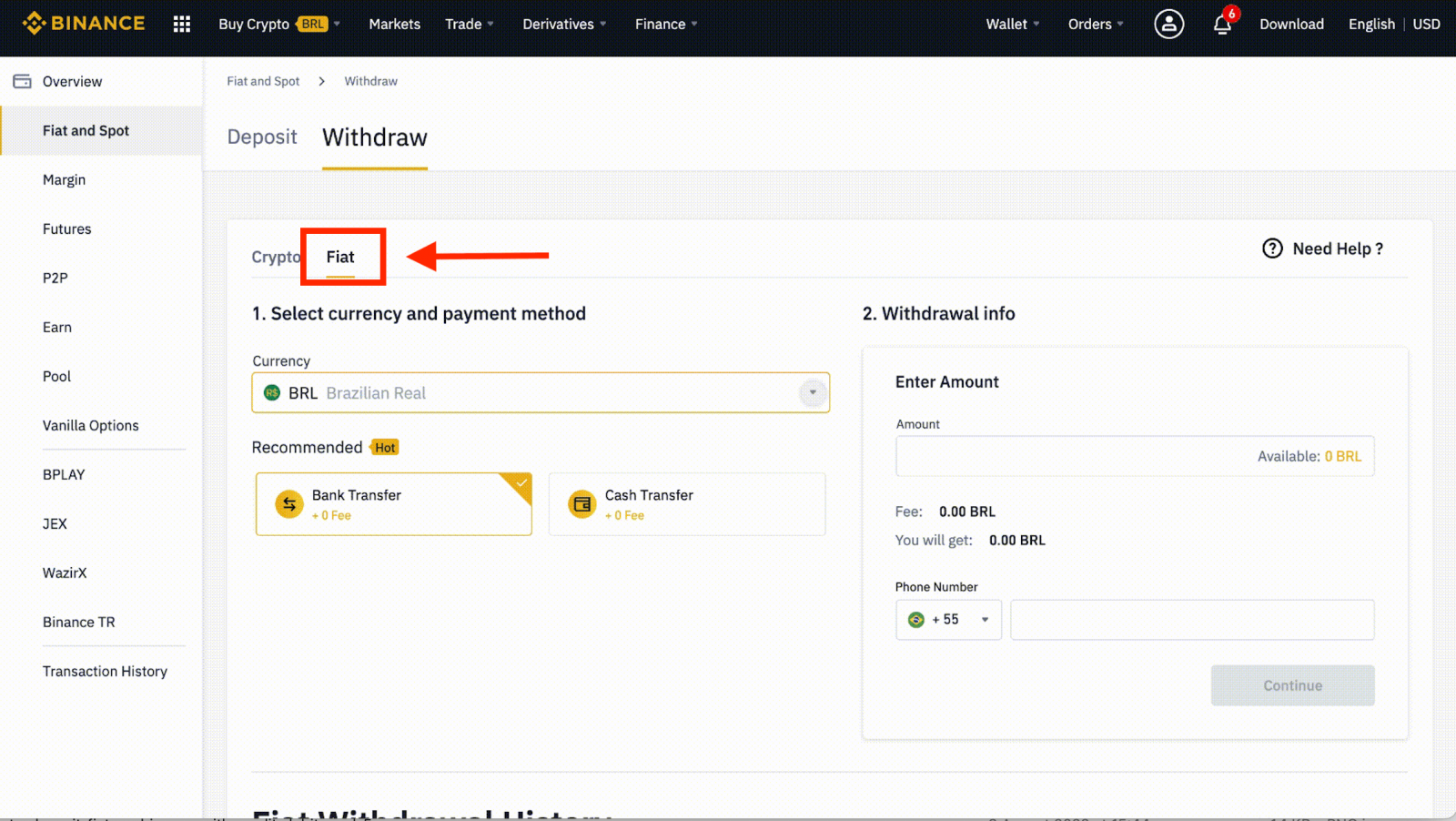The height and width of the screenshot is (821, 1456).
Task: Expand the Currency dropdown arrow
Action: [x=812, y=392]
